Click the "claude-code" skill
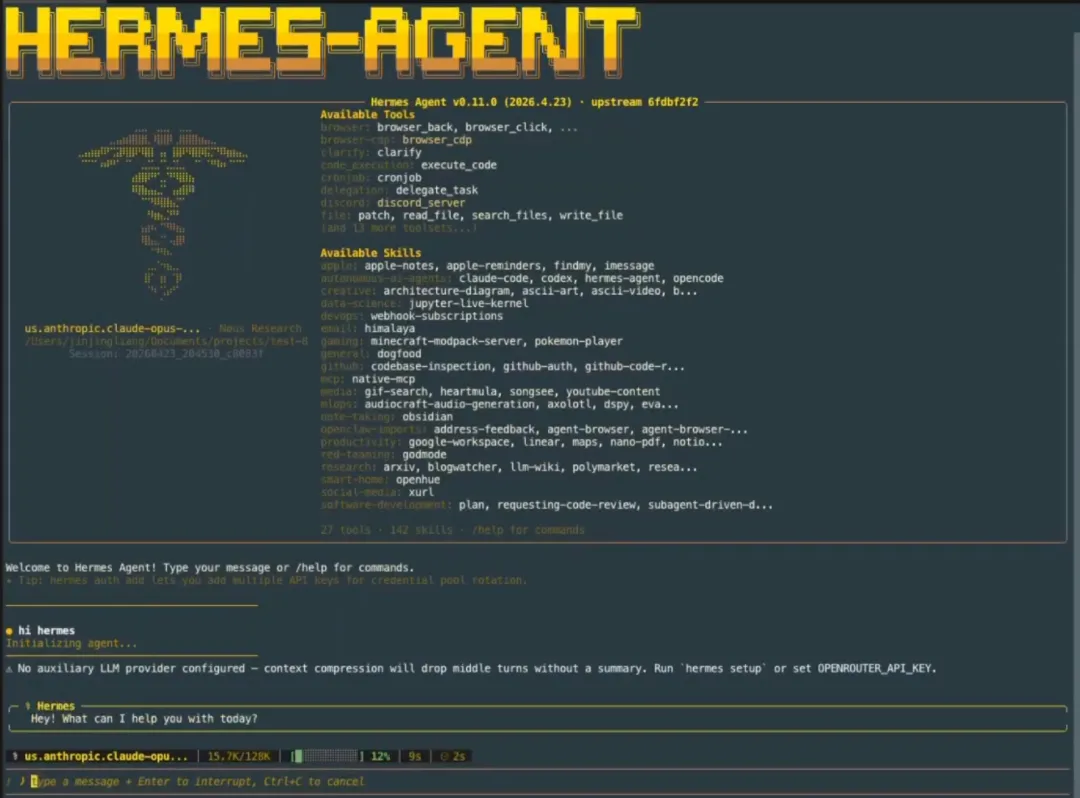The height and width of the screenshot is (798, 1080). [x=493, y=278]
